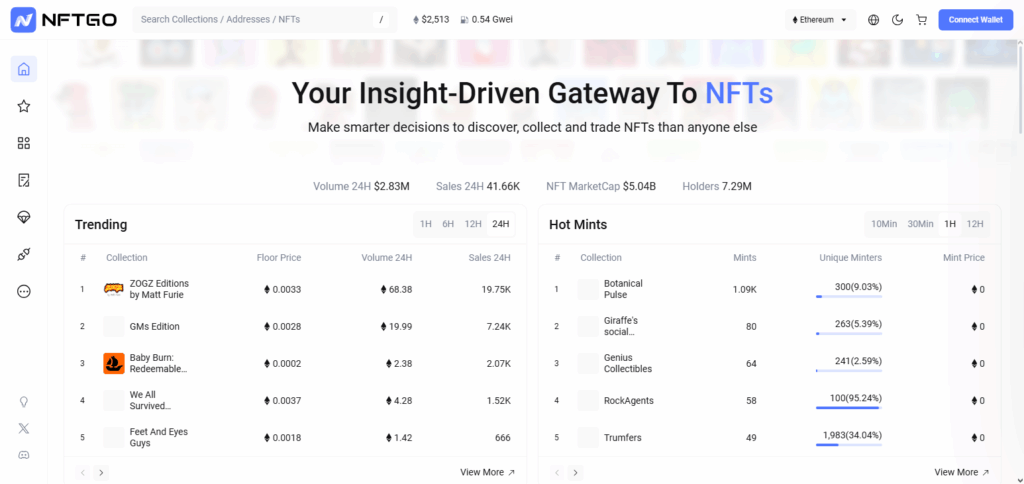Go to next Trending page arrow
The height and width of the screenshot is (484, 1024).
(x=101, y=472)
